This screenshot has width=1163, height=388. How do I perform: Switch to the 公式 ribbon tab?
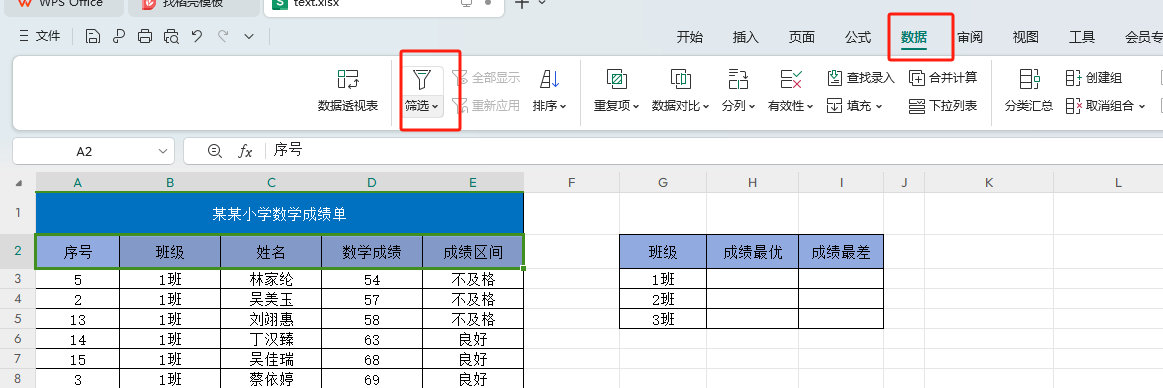(x=857, y=37)
